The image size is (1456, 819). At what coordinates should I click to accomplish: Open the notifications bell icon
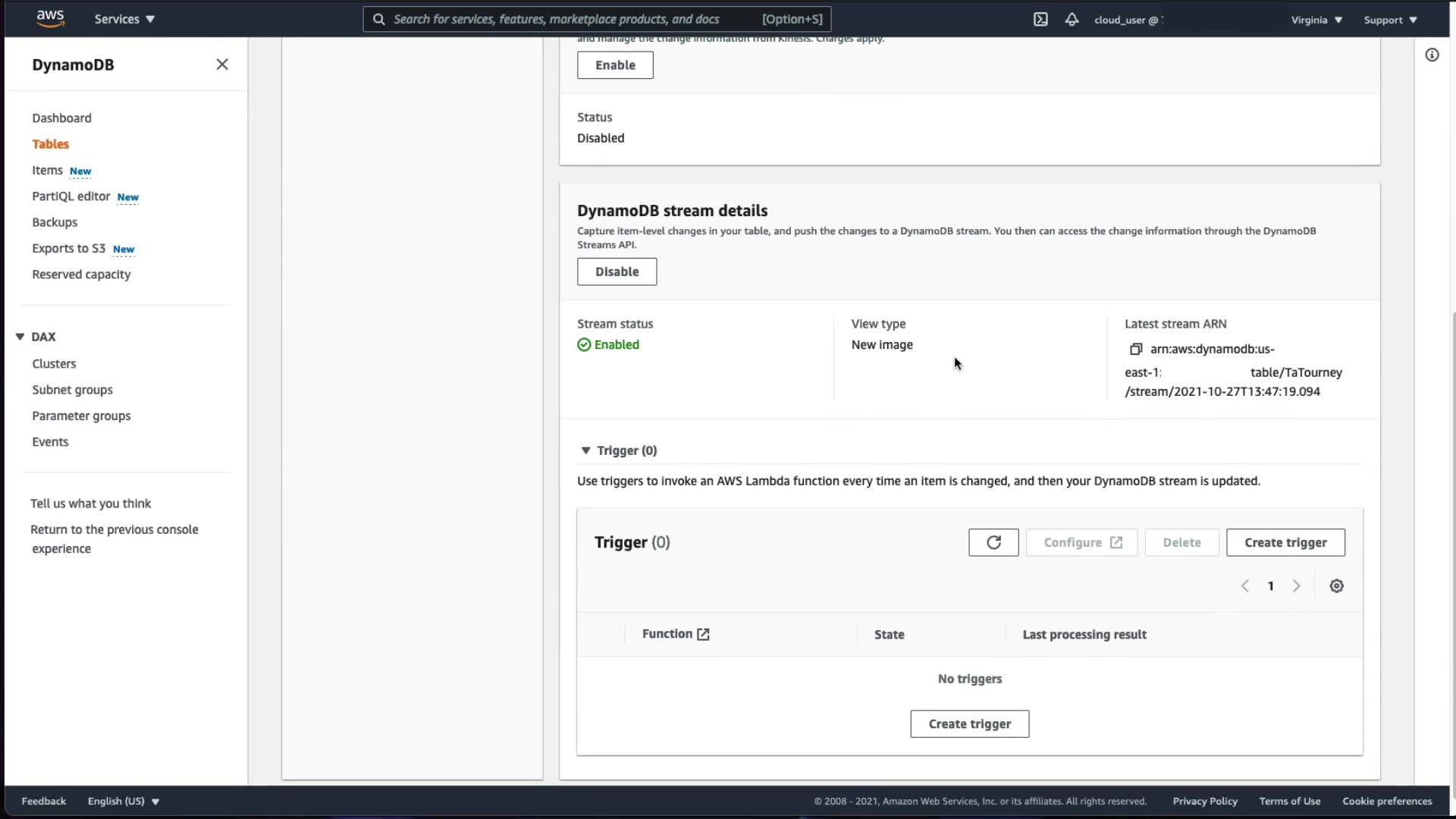point(1072,20)
